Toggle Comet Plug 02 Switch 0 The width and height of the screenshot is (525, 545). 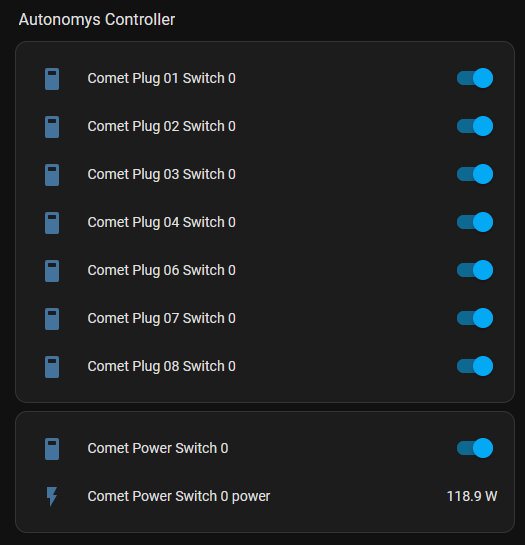point(475,126)
